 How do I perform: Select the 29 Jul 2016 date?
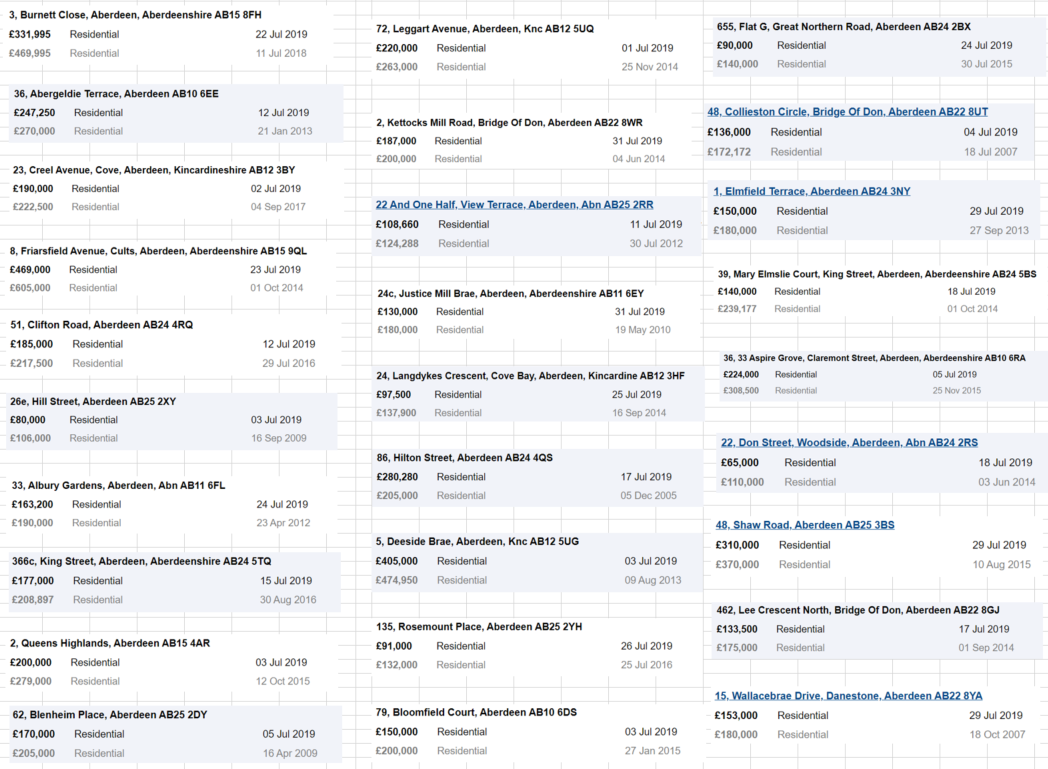tap(289, 363)
